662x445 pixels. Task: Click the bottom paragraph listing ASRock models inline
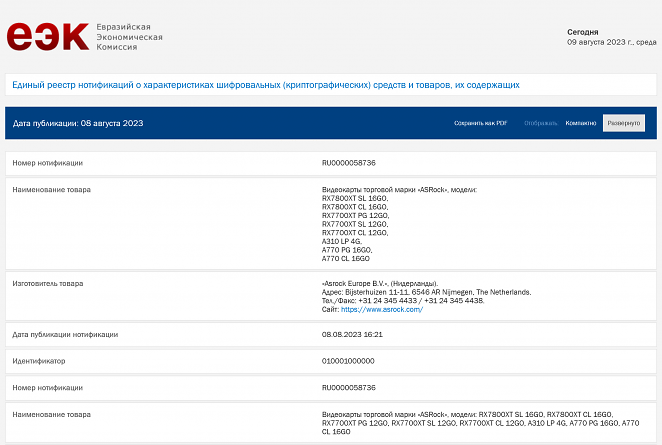pyautogui.click(x=480, y=423)
